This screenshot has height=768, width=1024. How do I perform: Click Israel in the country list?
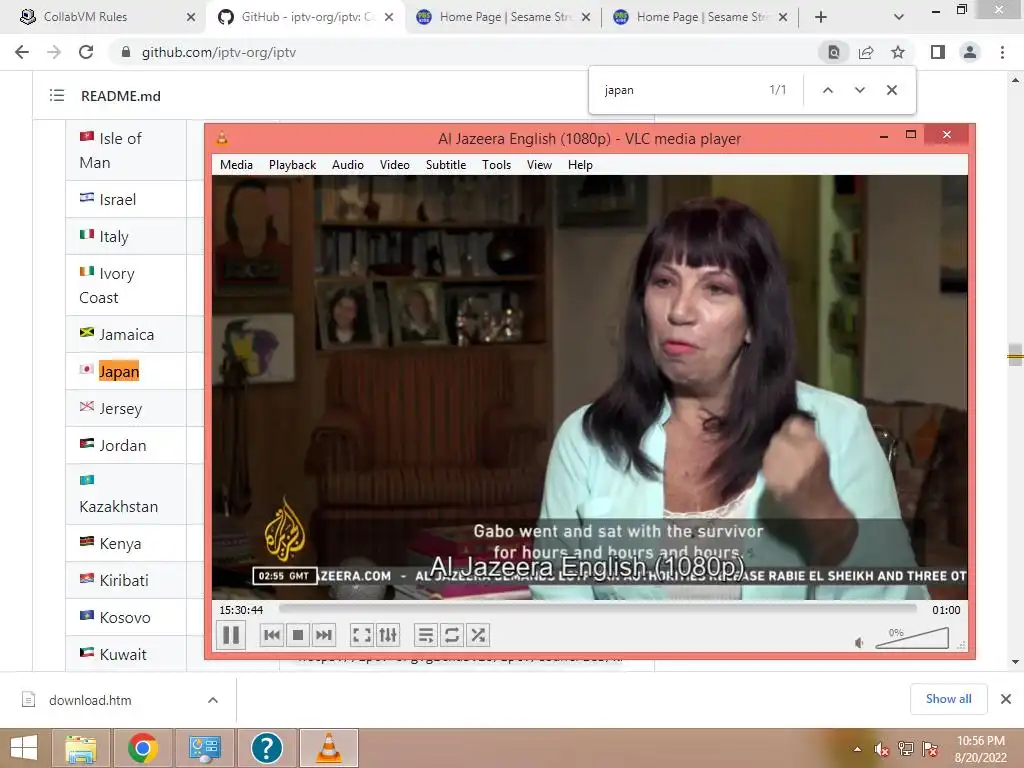[x=118, y=199]
